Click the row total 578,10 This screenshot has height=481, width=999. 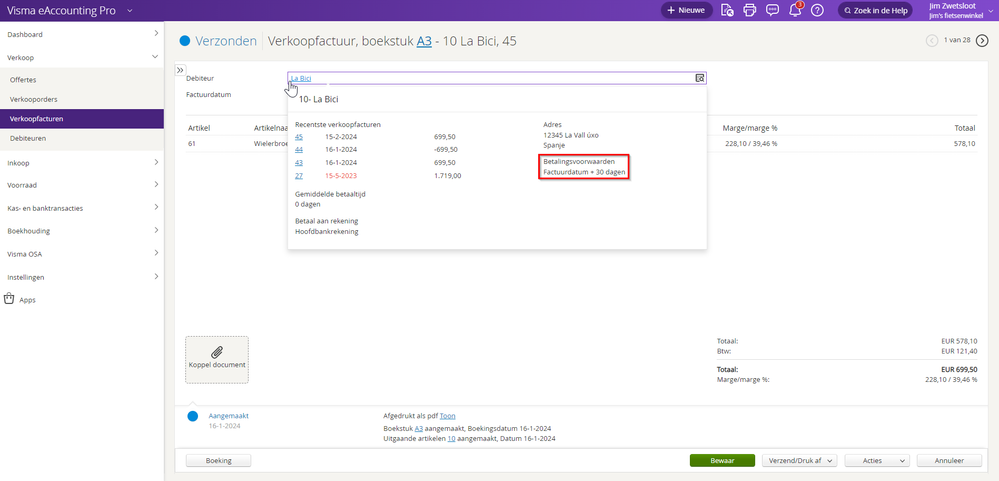point(964,144)
